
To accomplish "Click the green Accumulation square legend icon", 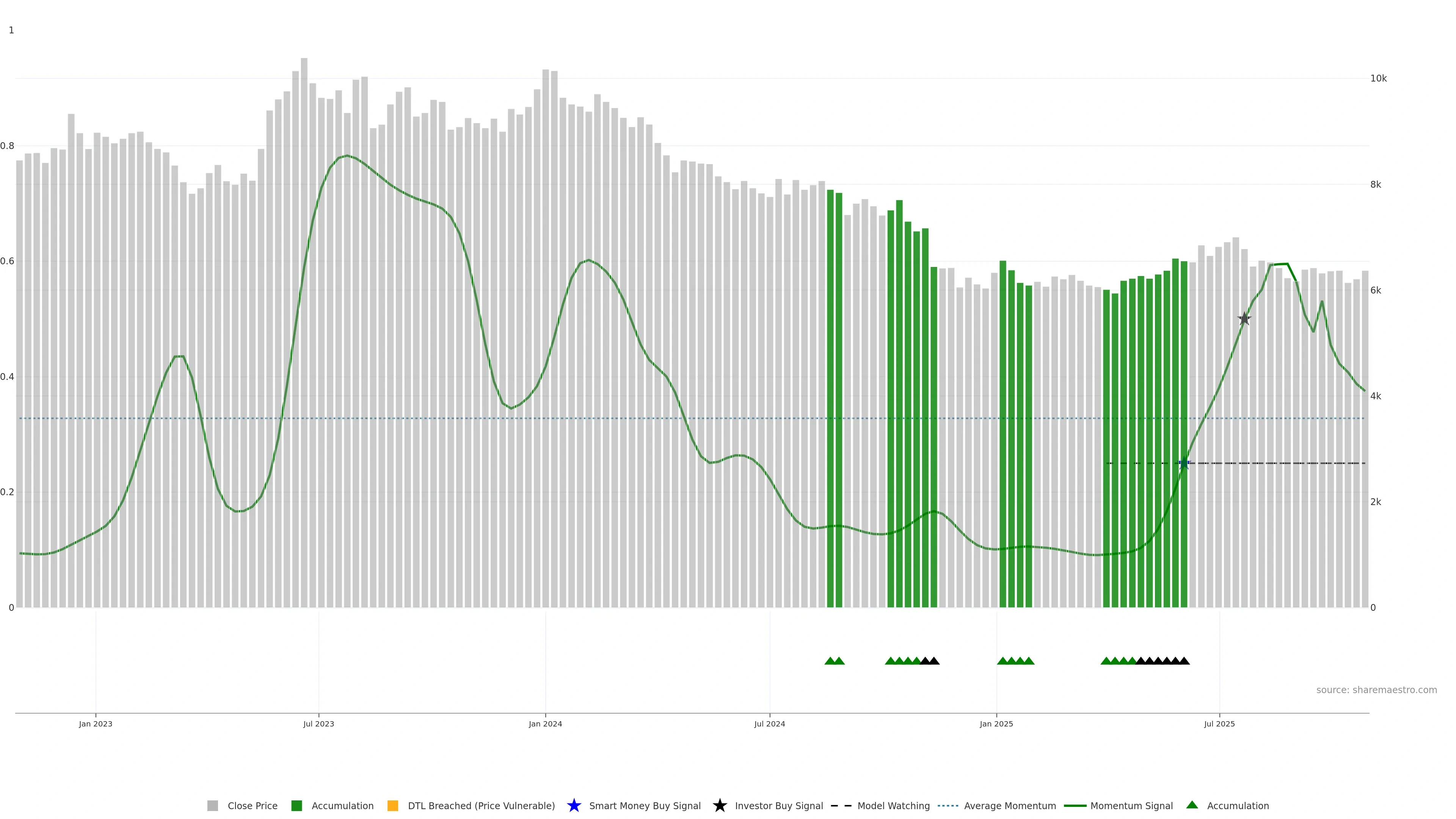I will (x=296, y=806).
